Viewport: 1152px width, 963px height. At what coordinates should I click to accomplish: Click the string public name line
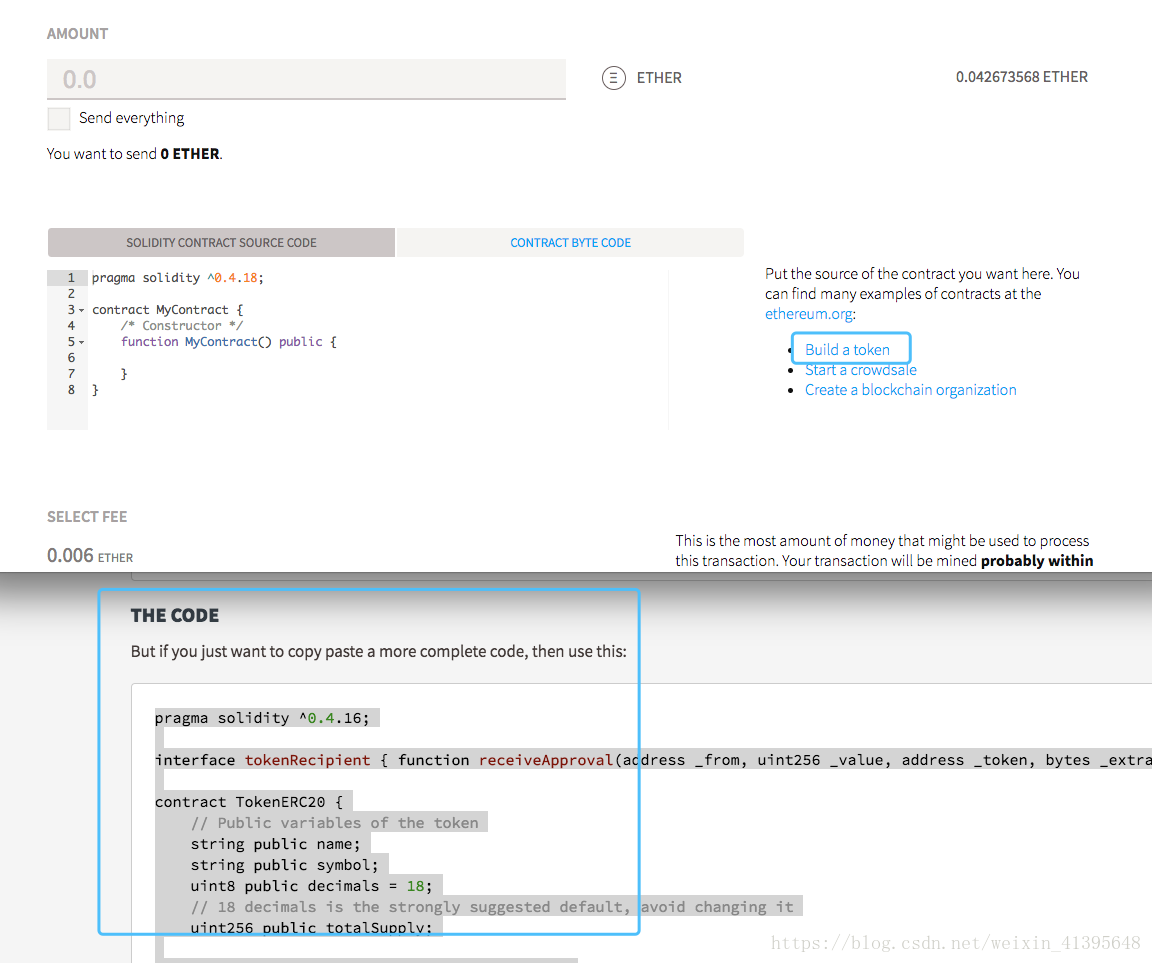point(276,844)
